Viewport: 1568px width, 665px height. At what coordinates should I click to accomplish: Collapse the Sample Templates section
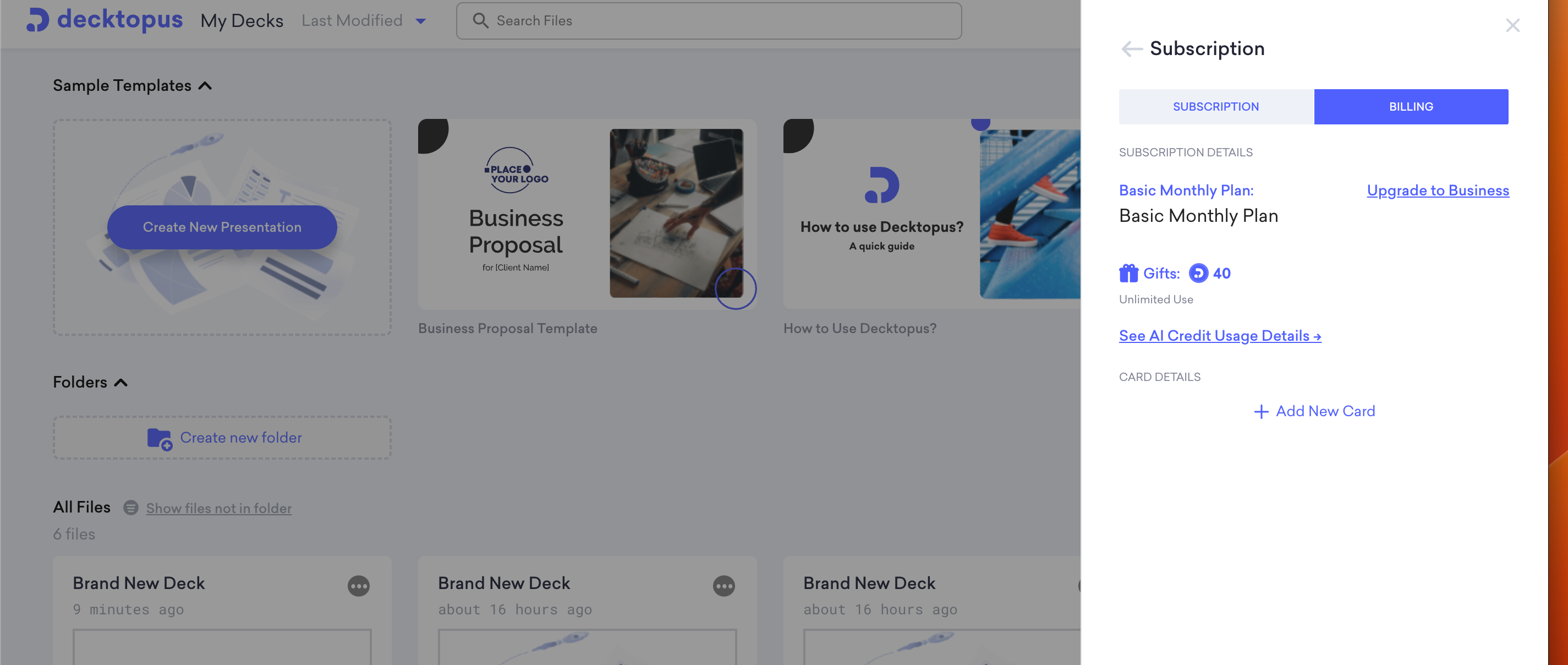click(205, 85)
